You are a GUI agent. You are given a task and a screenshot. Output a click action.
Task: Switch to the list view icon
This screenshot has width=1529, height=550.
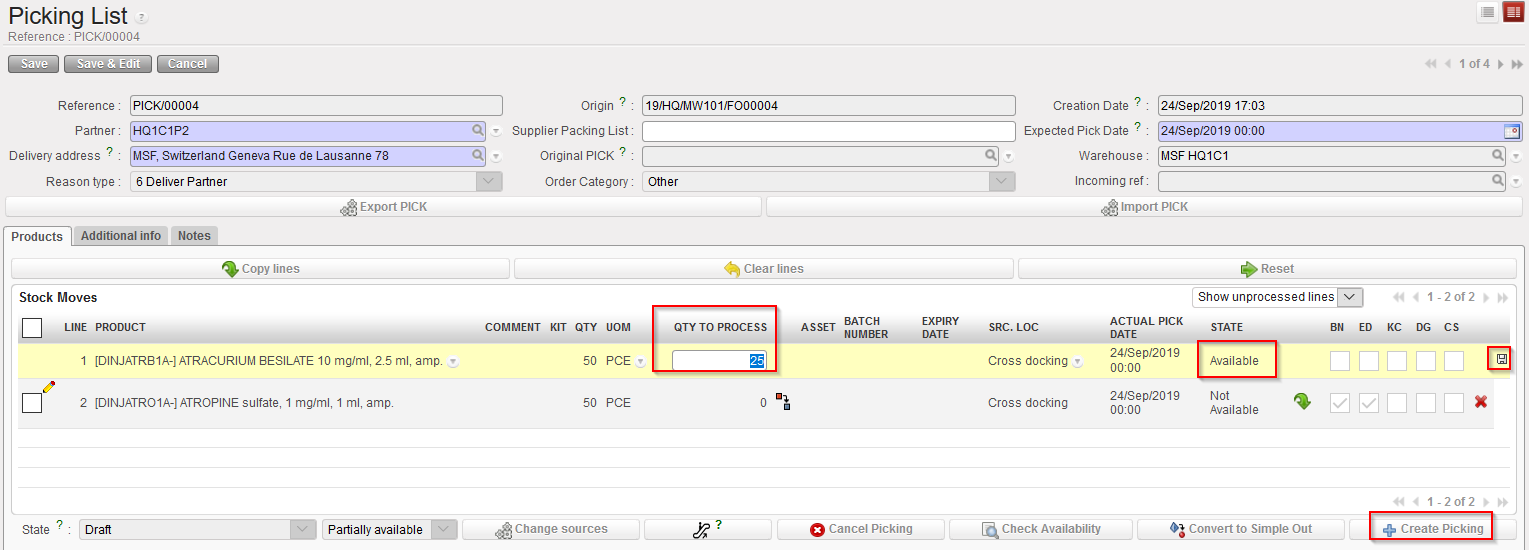pyautogui.click(x=1488, y=12)
